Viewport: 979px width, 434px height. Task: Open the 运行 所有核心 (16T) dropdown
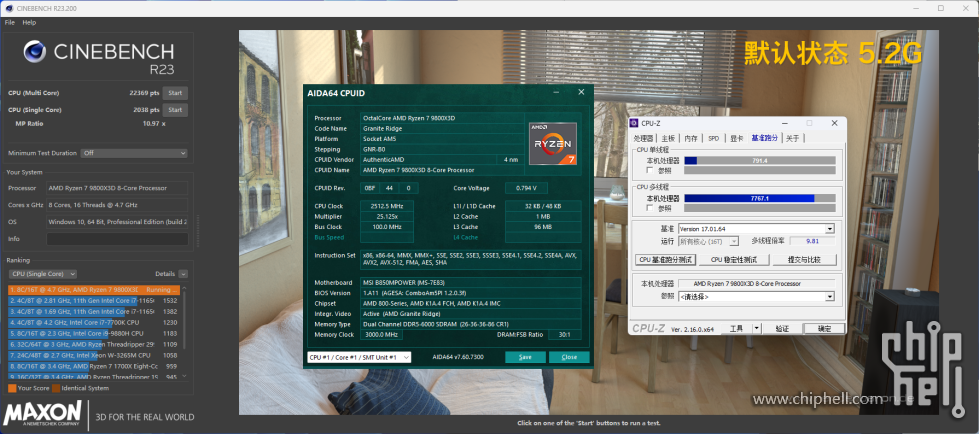coord(709,240)
